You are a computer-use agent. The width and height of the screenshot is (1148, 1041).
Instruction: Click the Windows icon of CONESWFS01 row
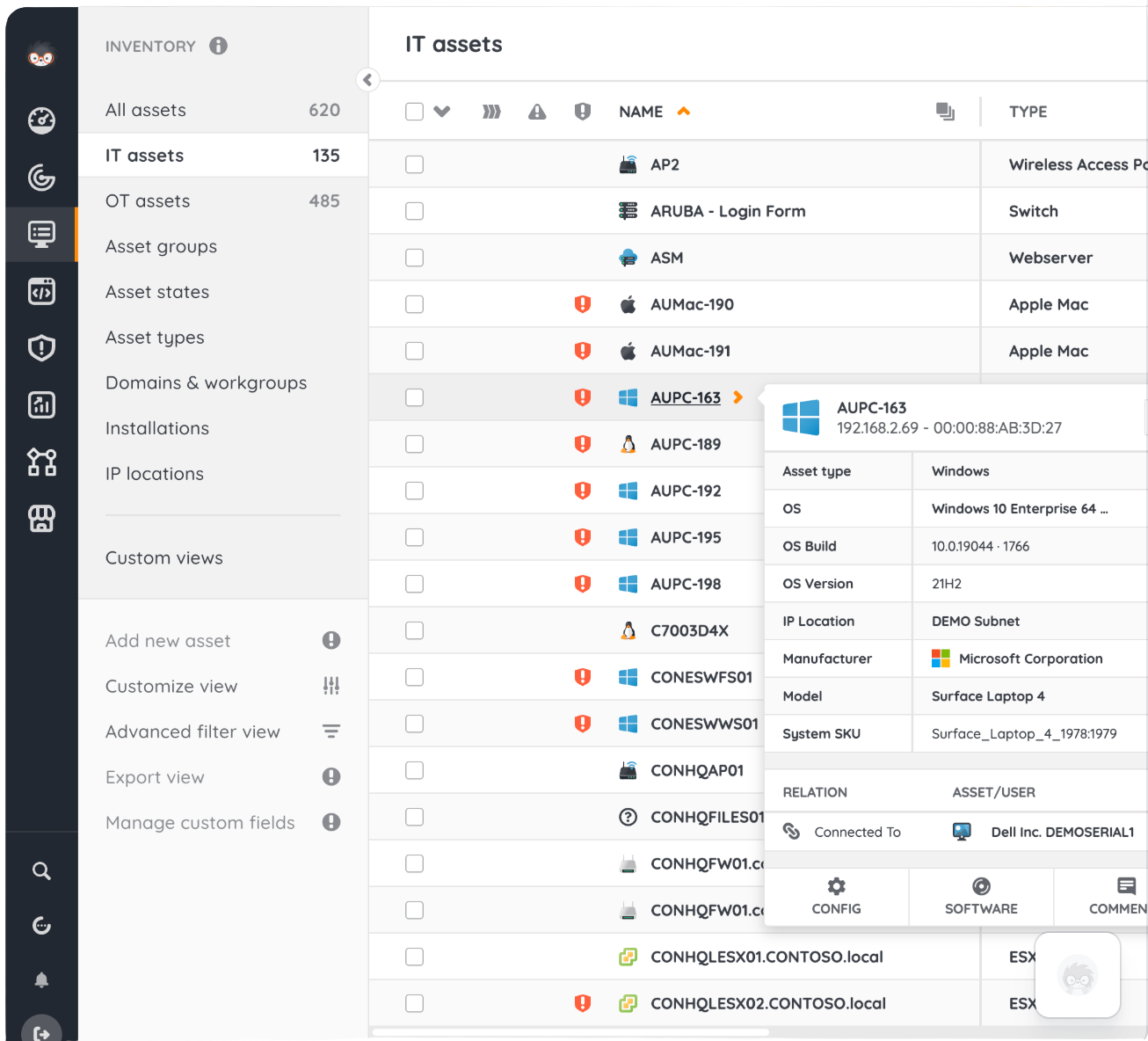[628, 677]
